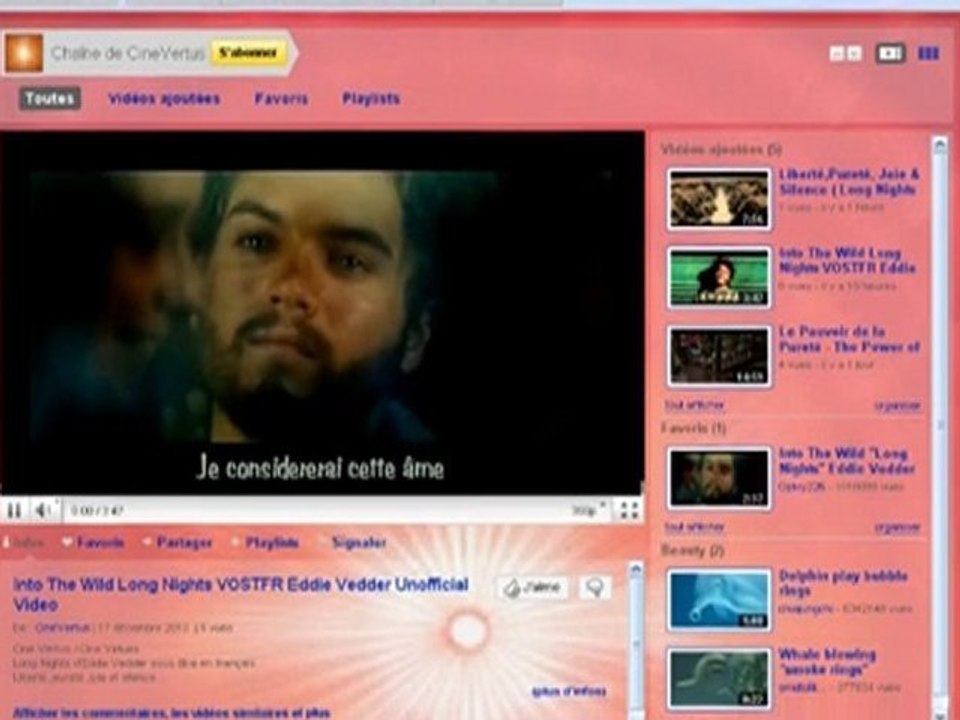960x720 pixels.
Task: Open the Infos tab below the player
Action: (24, 542)
